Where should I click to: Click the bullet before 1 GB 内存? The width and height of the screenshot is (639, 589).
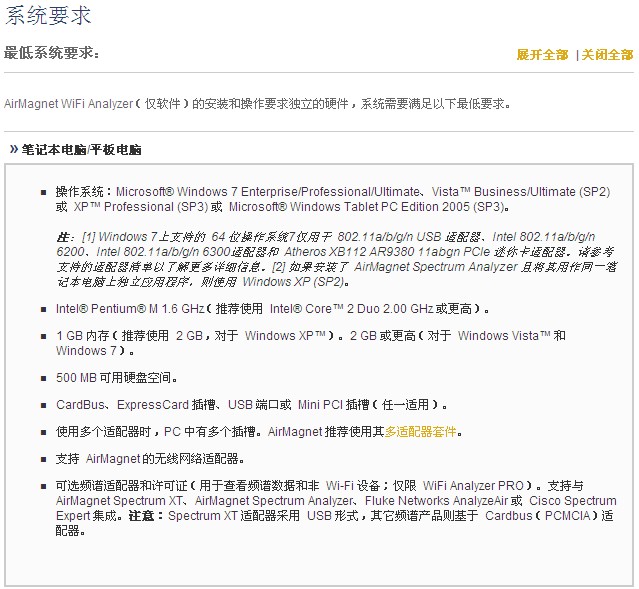44,336
